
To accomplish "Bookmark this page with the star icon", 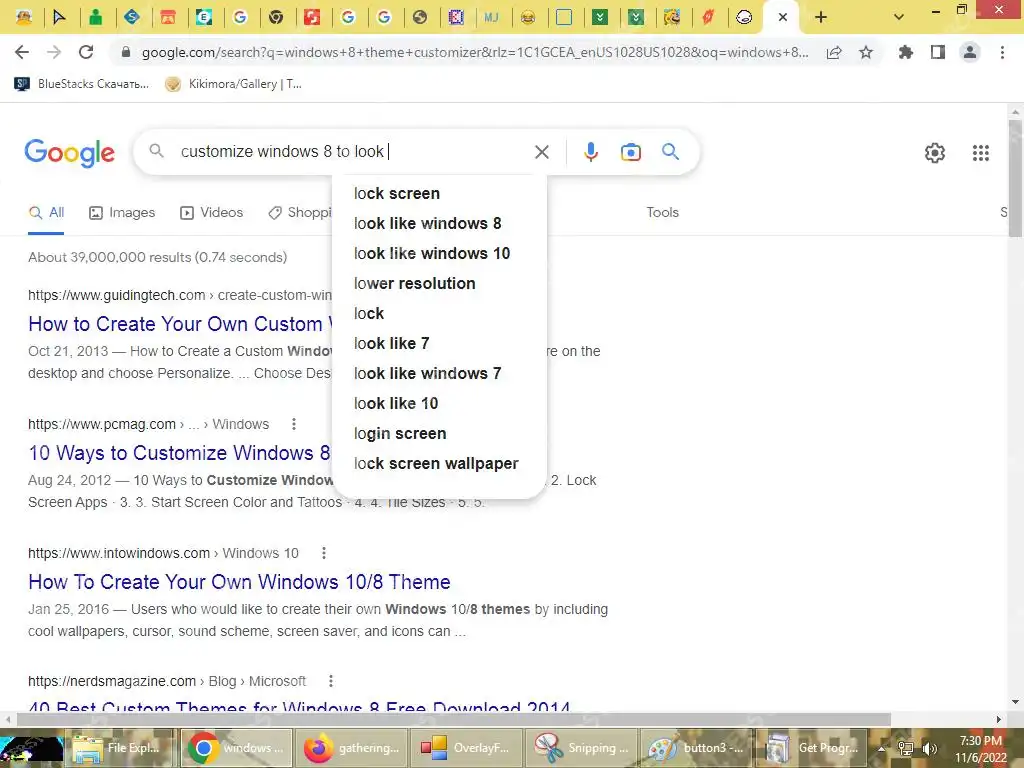I will click(866, 52).
